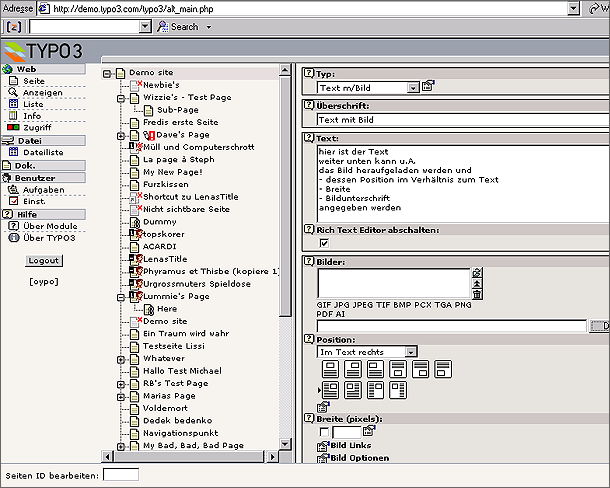Open Einst. settings module
Screen dimensions: 610x488
click(x=34, y=201)
